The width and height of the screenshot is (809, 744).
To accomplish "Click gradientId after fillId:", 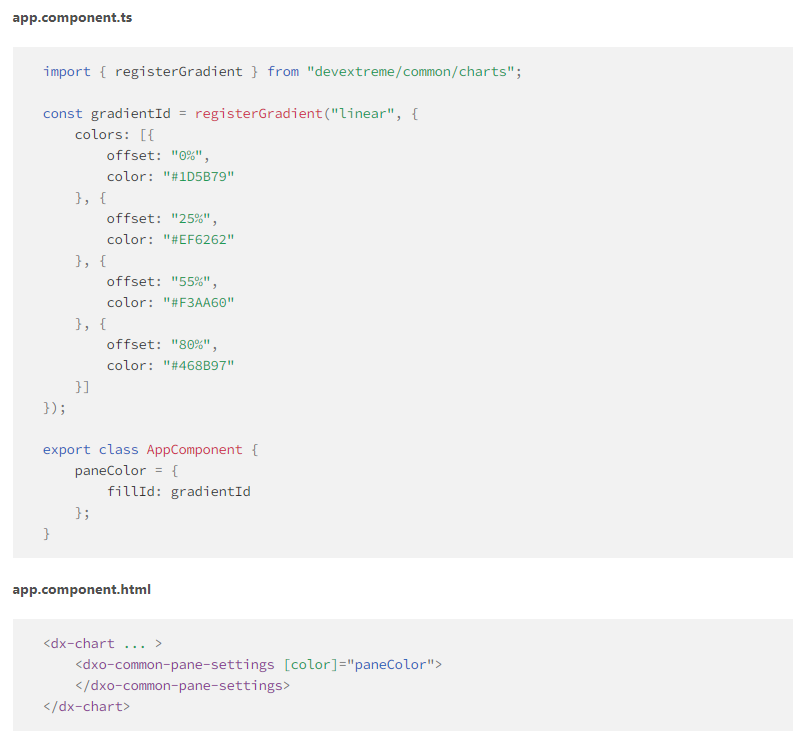I will point(211,492).
